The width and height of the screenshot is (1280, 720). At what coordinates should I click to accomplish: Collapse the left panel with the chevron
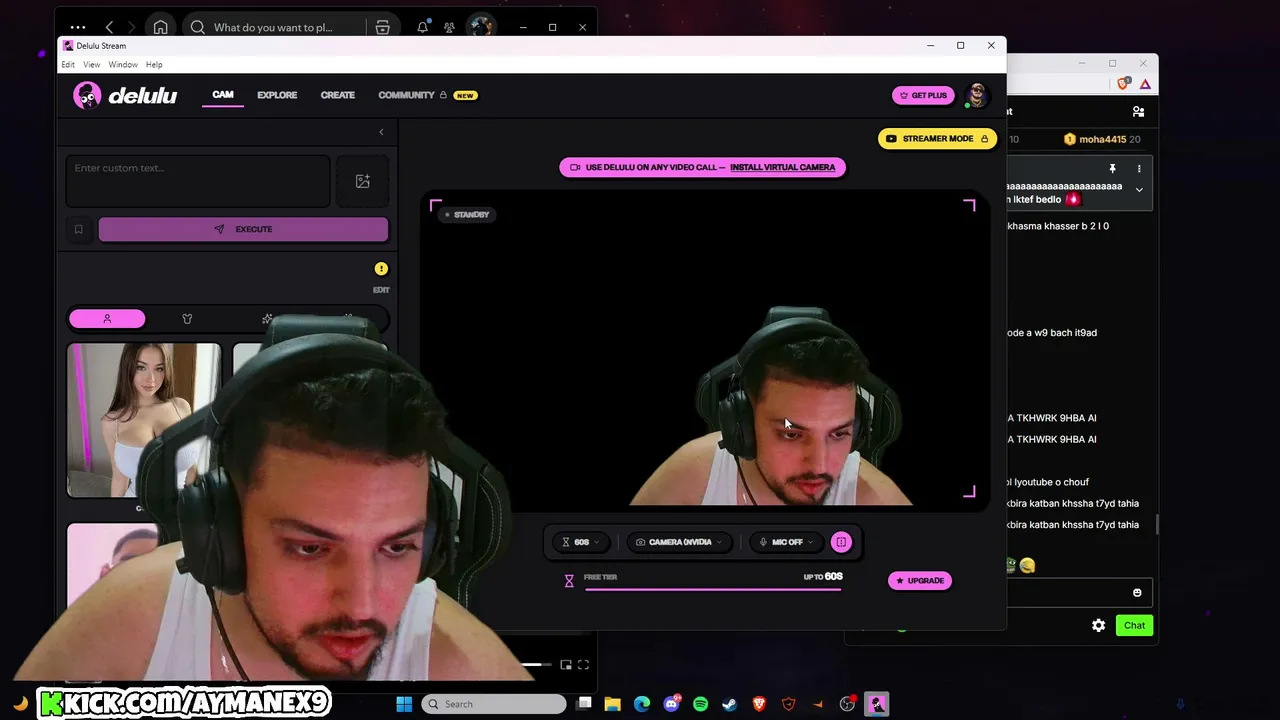click(381, 132)
